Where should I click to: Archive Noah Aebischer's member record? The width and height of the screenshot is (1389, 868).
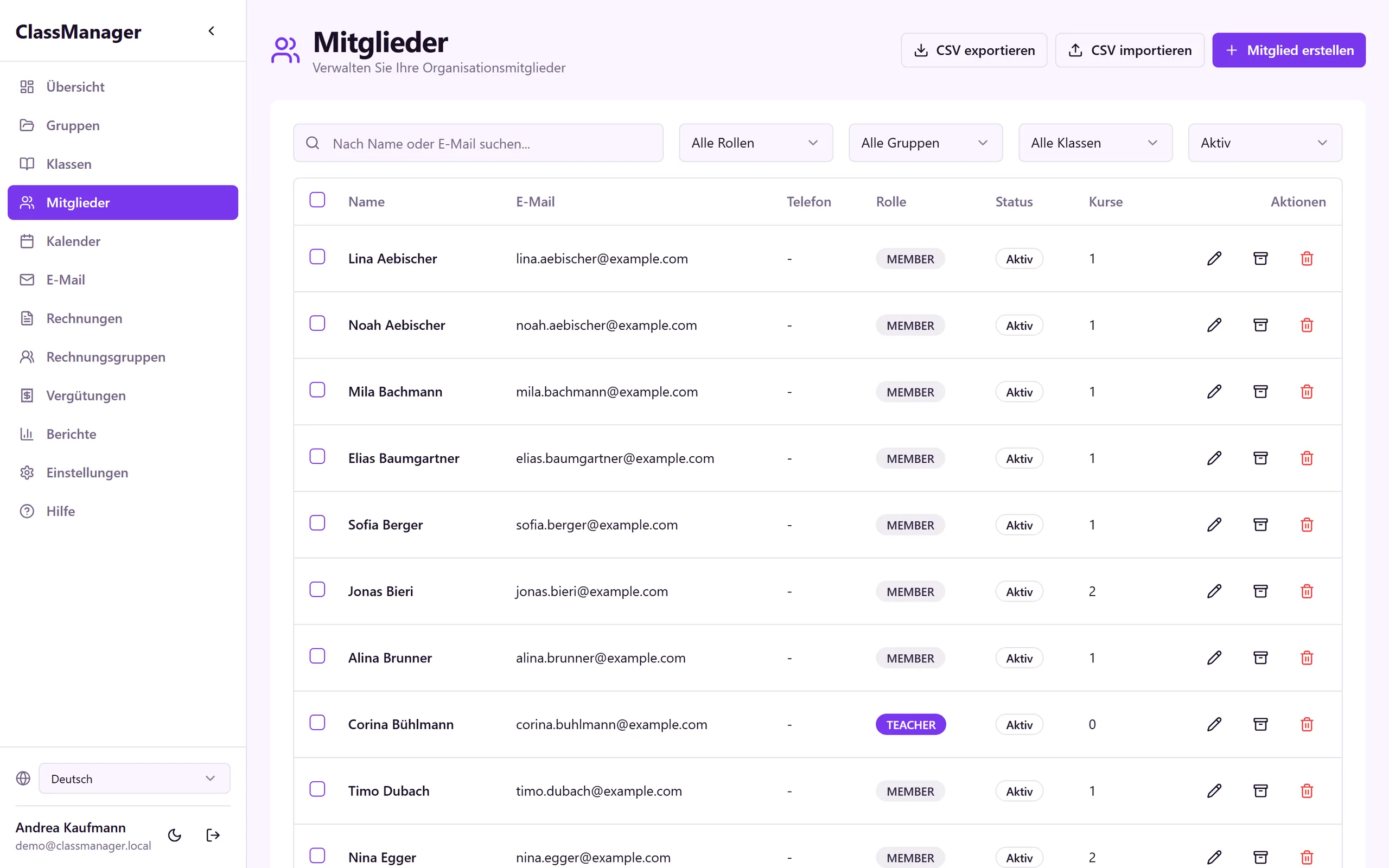[1260, 325]
